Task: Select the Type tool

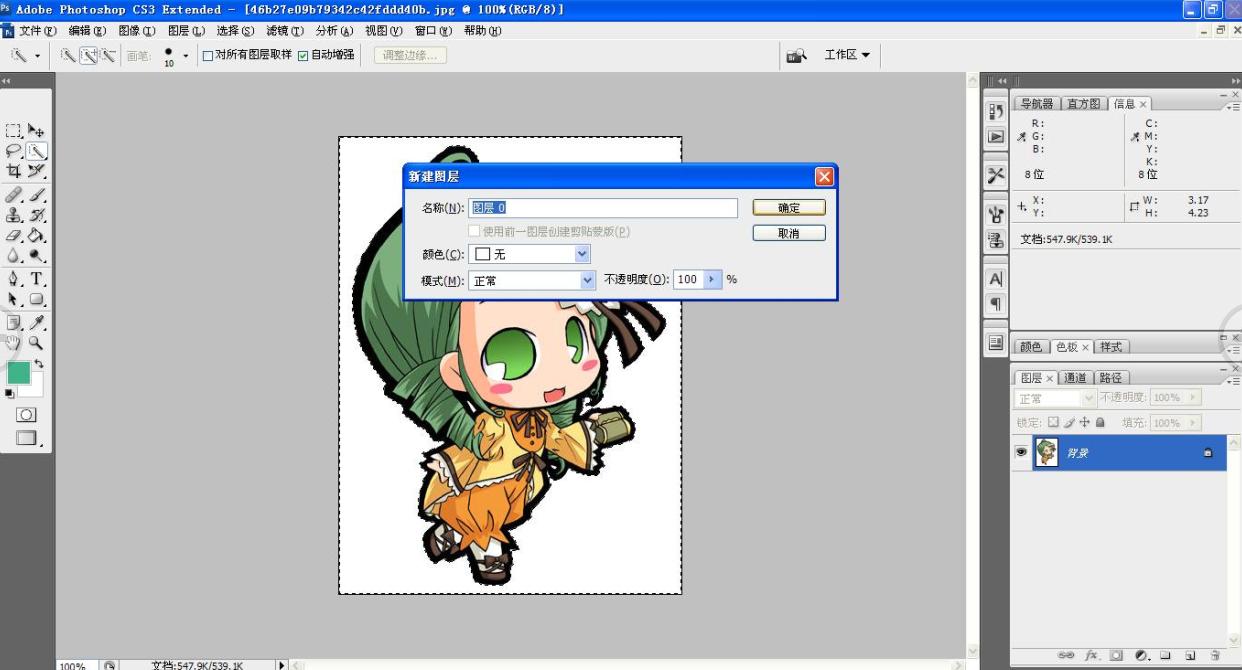Action: coord(36,278)
